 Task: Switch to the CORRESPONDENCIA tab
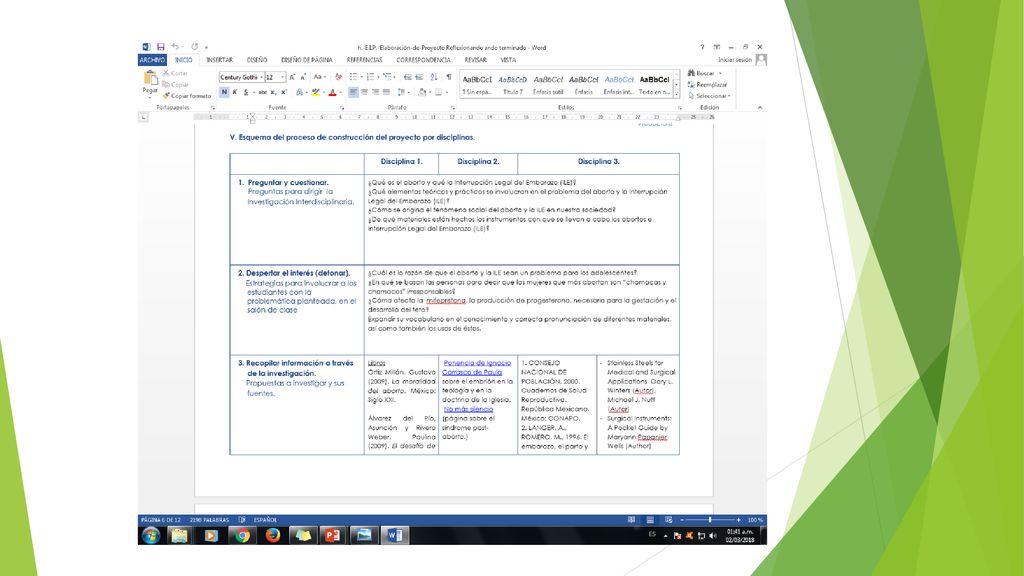pyautogui.click(x=423, y=60)
